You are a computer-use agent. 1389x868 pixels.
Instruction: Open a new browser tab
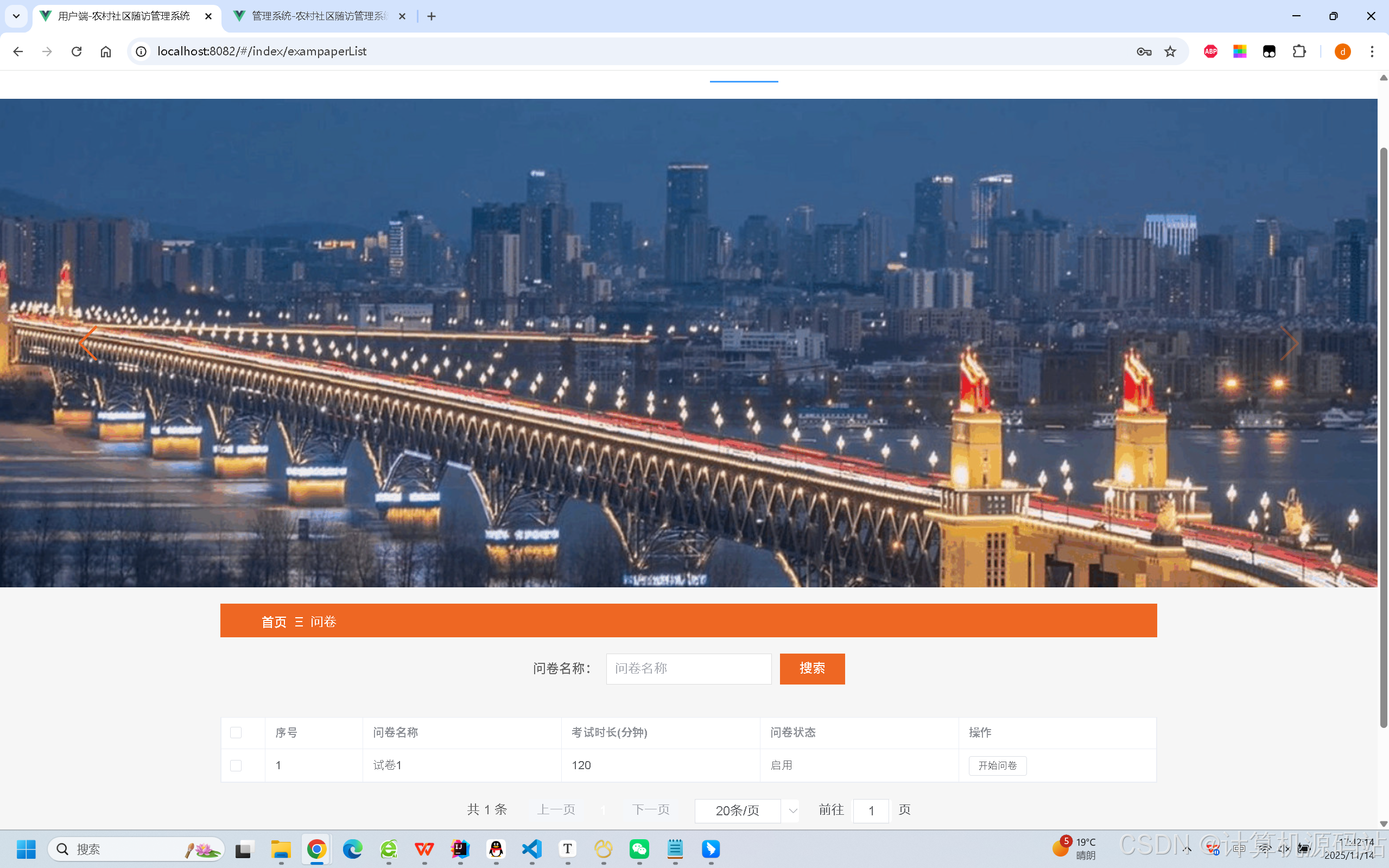(432, 16)
